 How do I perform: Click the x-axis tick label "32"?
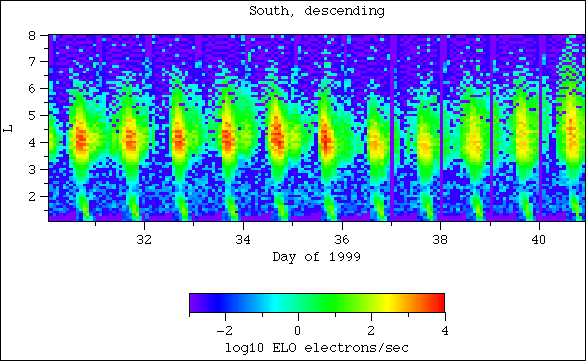coord(144,240)
